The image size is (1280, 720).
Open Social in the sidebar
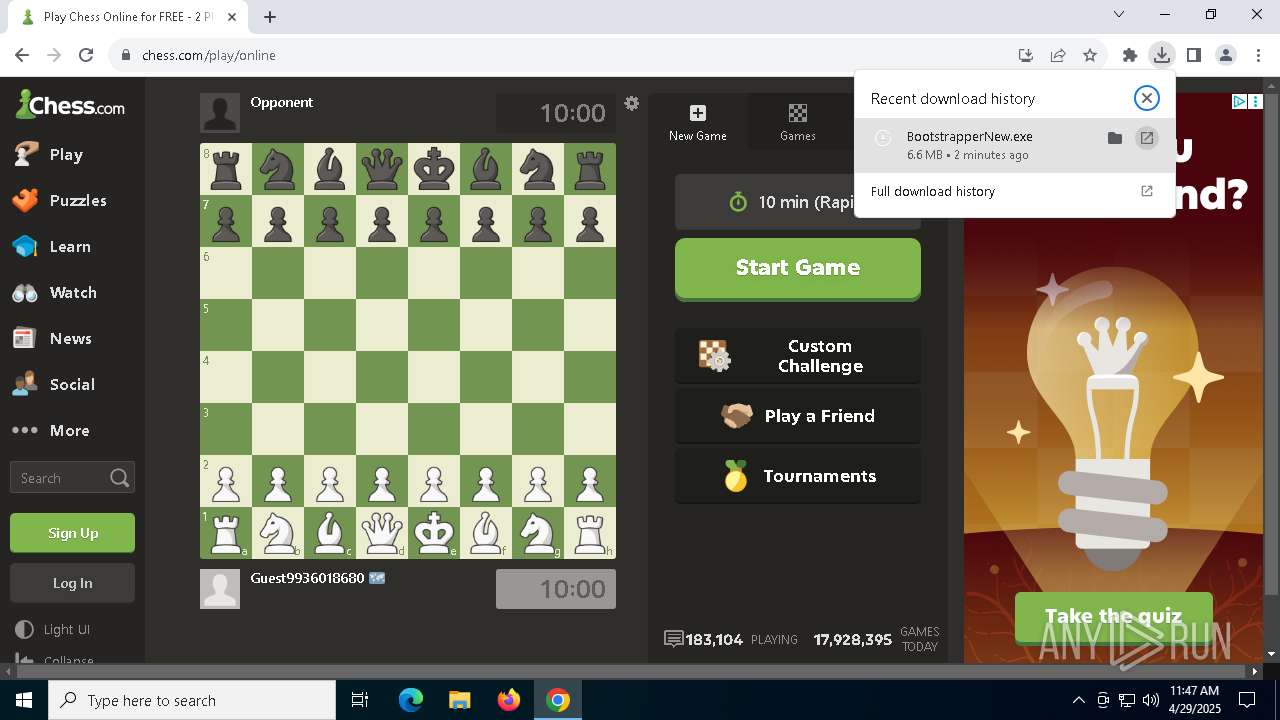[72, 384]
